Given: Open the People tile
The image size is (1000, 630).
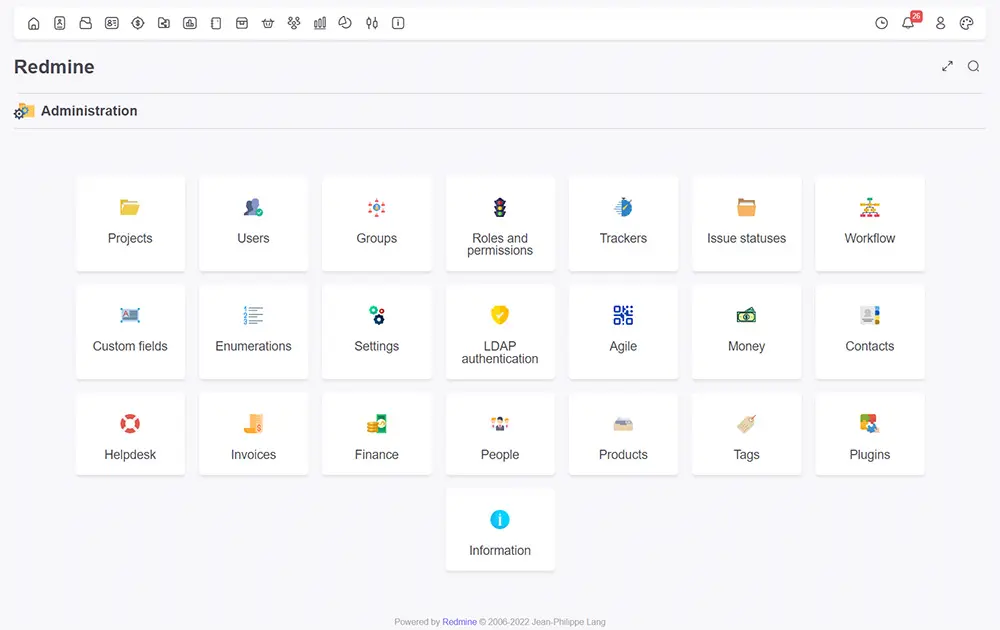Looking at the screenshot, I should [x=500, y=434].
